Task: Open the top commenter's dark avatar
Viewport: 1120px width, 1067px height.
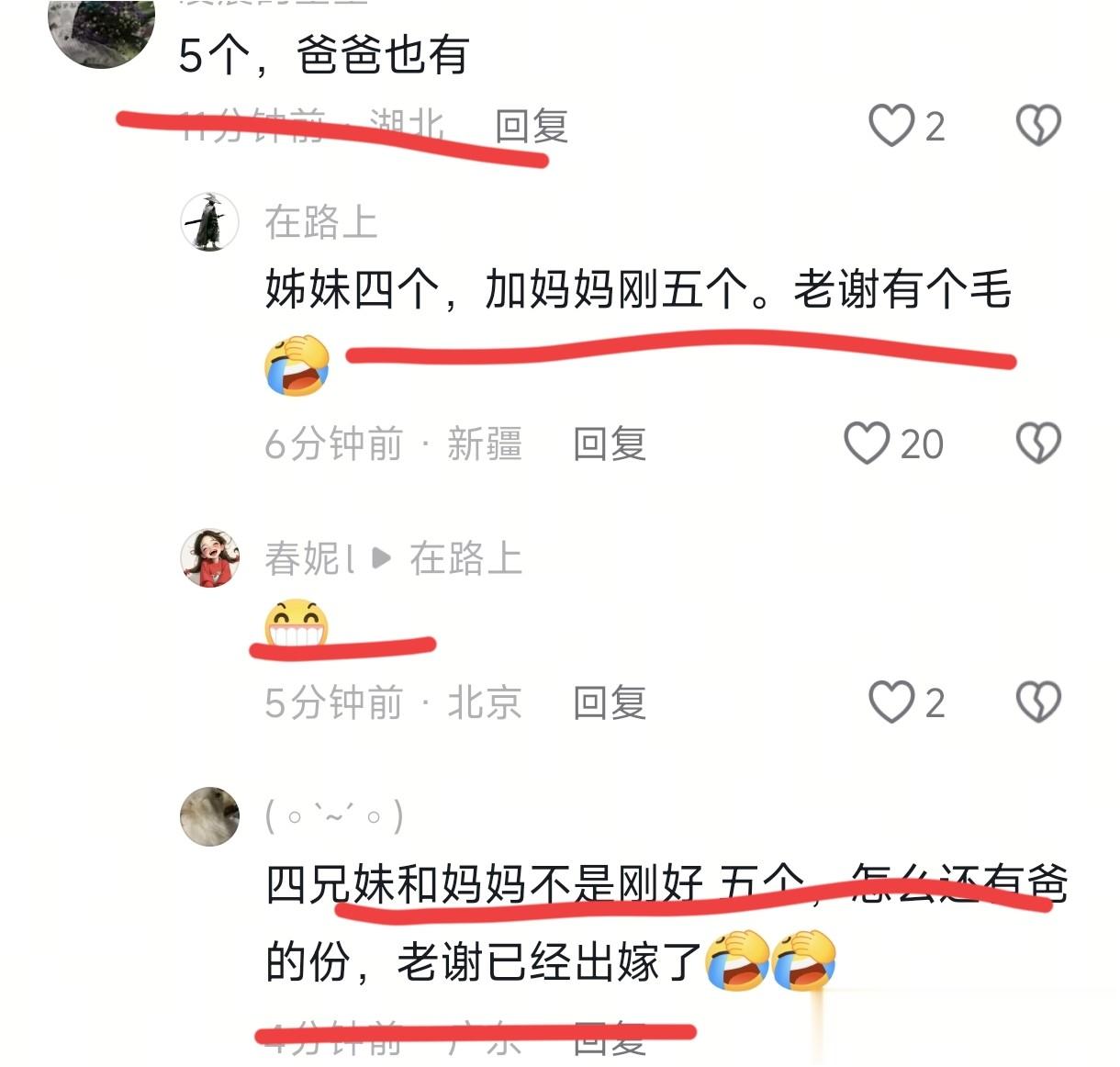Action: [x=102, y=28]
